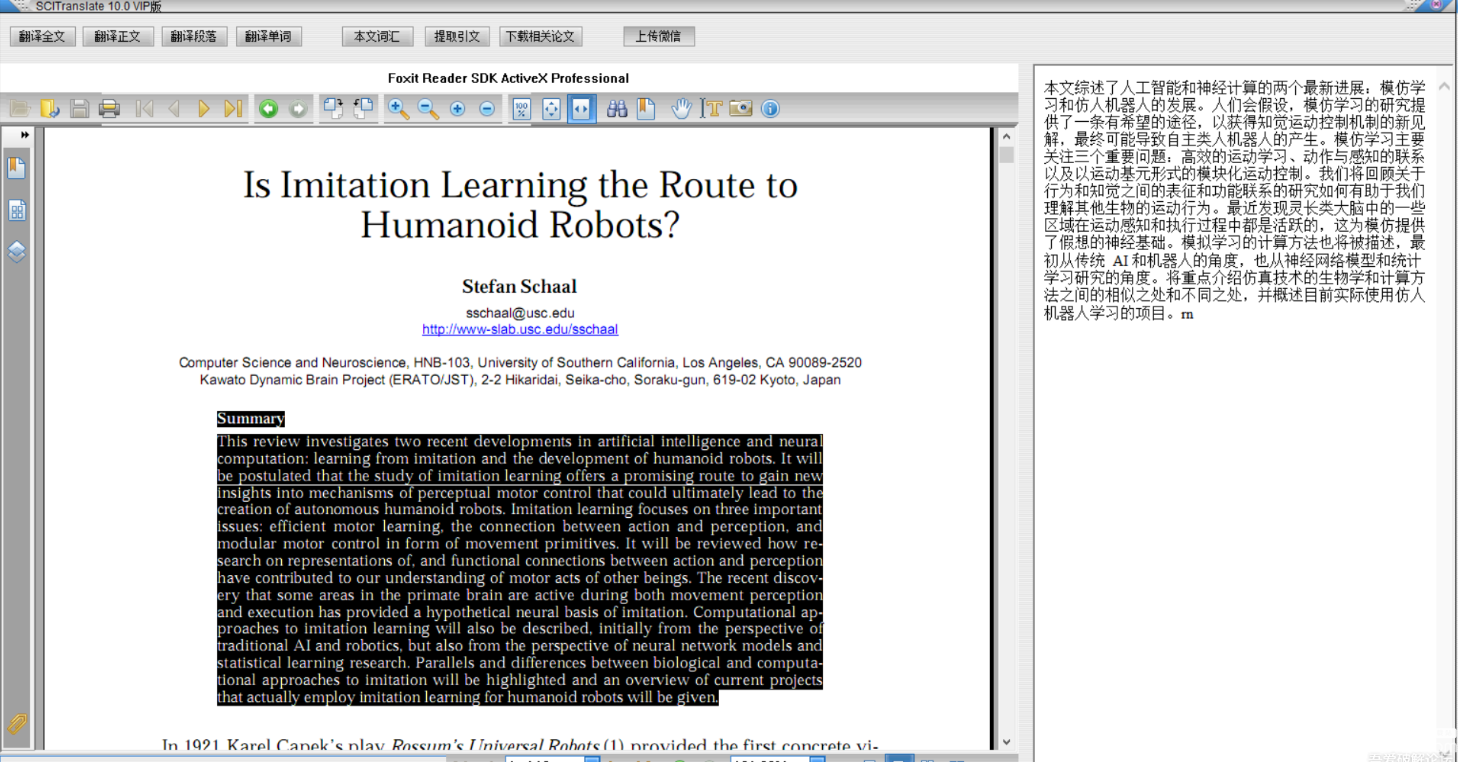Image resolution: width=1458 pixels, height=762 pixels.
Task: Go to the previous page
Action: [174, 109]
